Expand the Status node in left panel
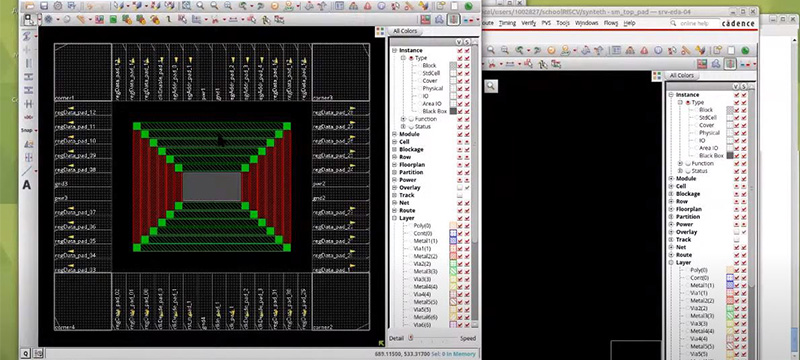 pos(403,126)
